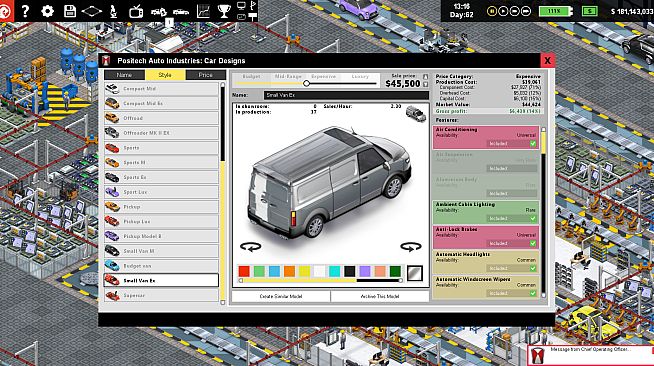Viewport: 654px width, 366px height.
Task: Select Pickup Model 8 design
Action: click(161, 236)
